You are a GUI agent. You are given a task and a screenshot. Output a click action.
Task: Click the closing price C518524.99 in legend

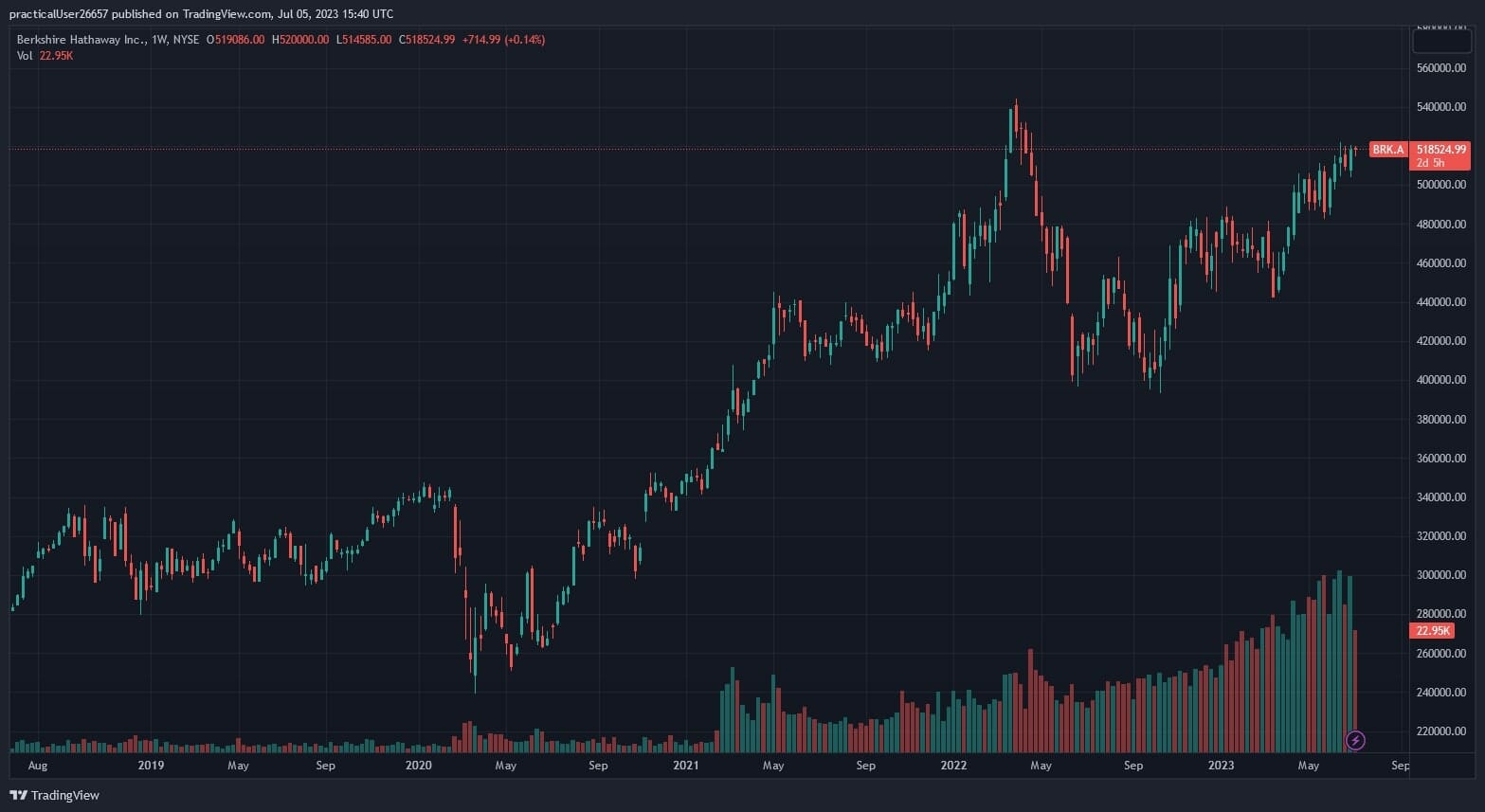pyautogui.click(x=426, y=40)
